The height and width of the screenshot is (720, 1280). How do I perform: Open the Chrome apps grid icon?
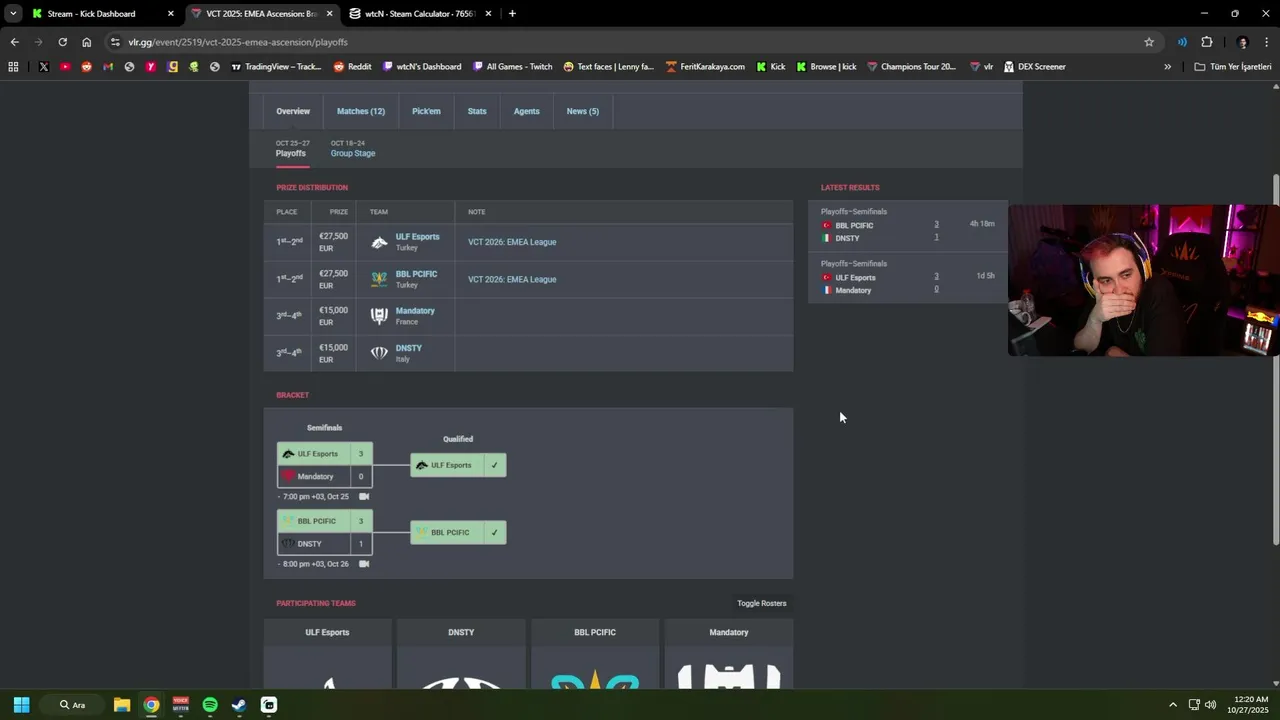(13, 67)
